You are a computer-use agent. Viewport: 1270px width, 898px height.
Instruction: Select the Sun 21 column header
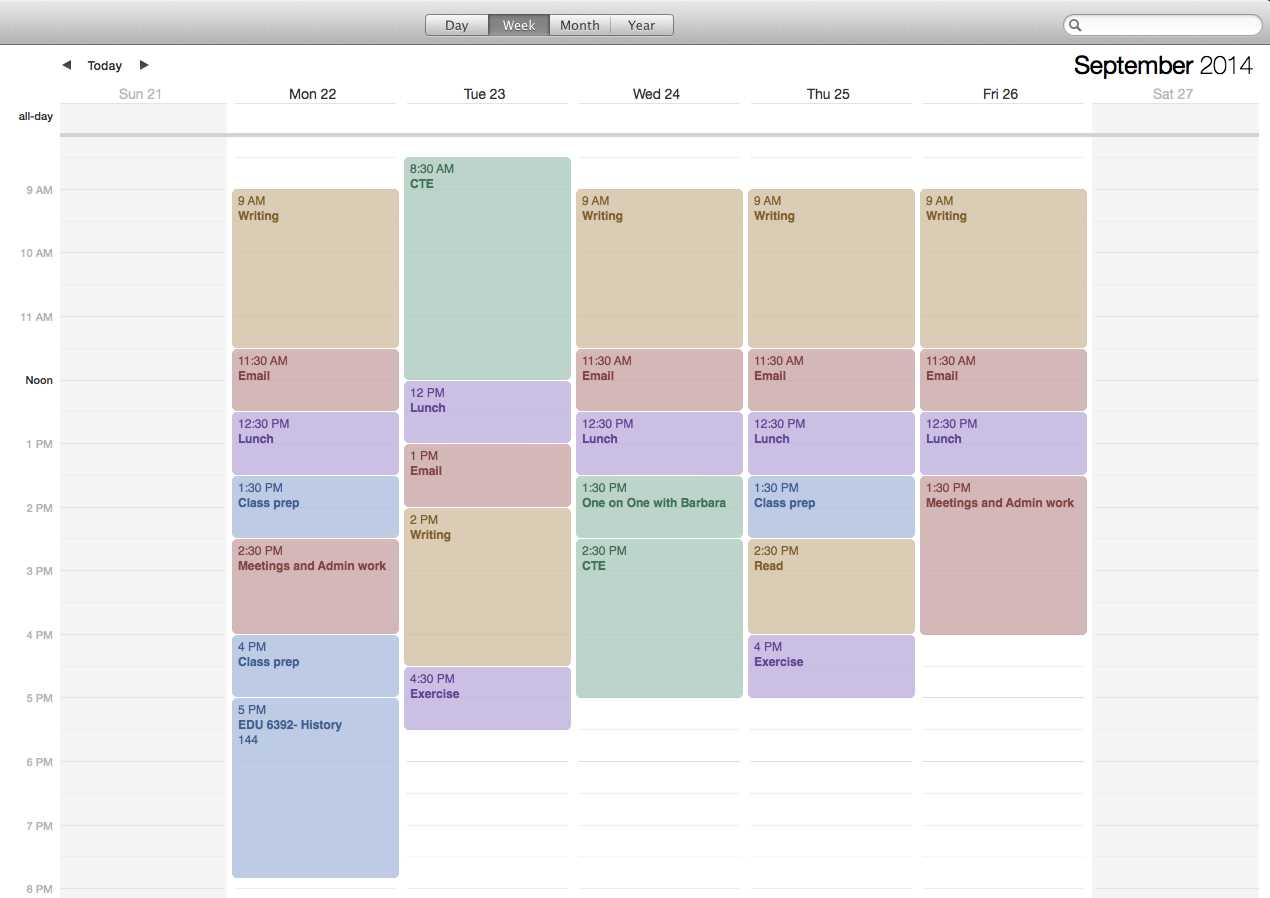click(x=140, y=94)
